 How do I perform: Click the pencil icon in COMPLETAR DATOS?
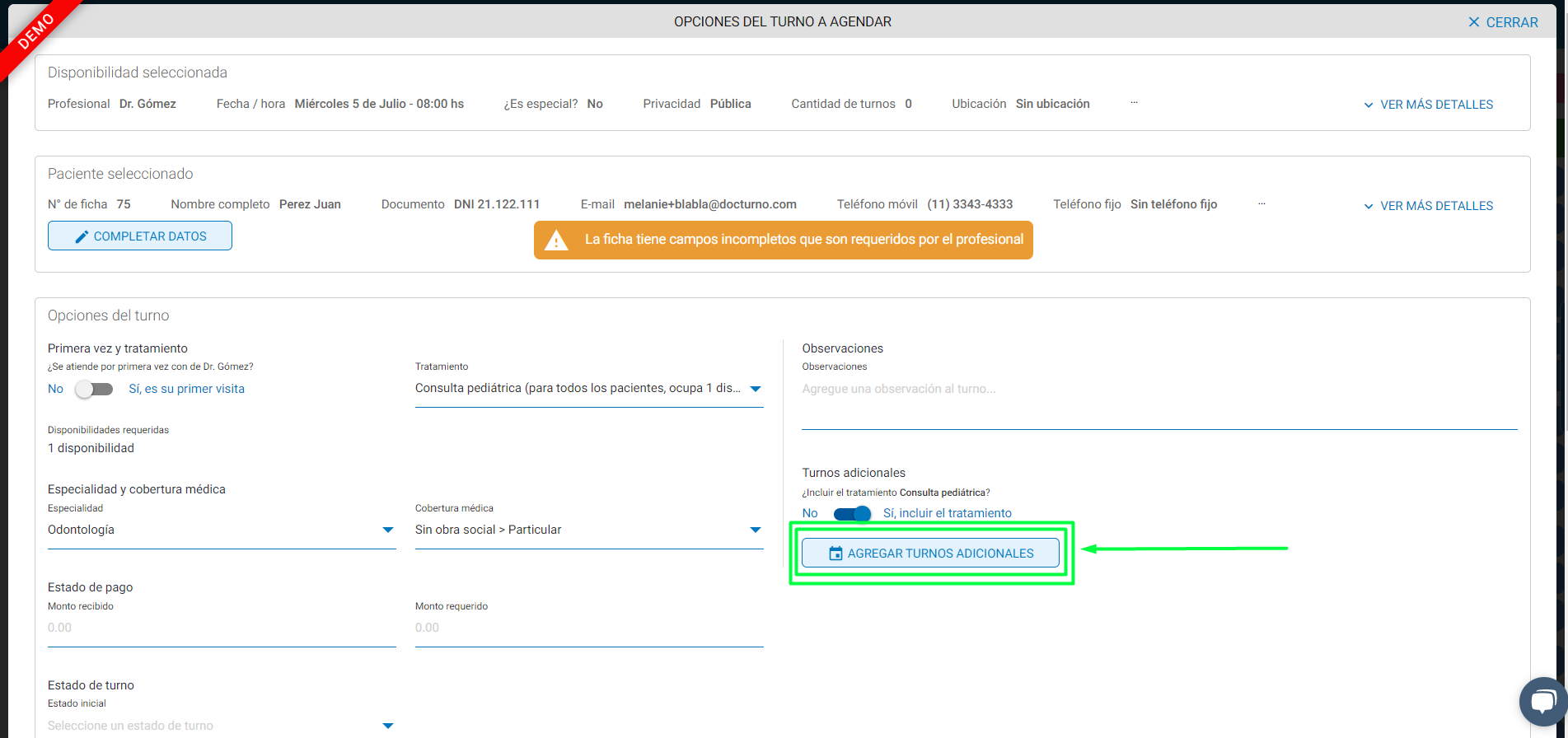(x=82, y=236)
